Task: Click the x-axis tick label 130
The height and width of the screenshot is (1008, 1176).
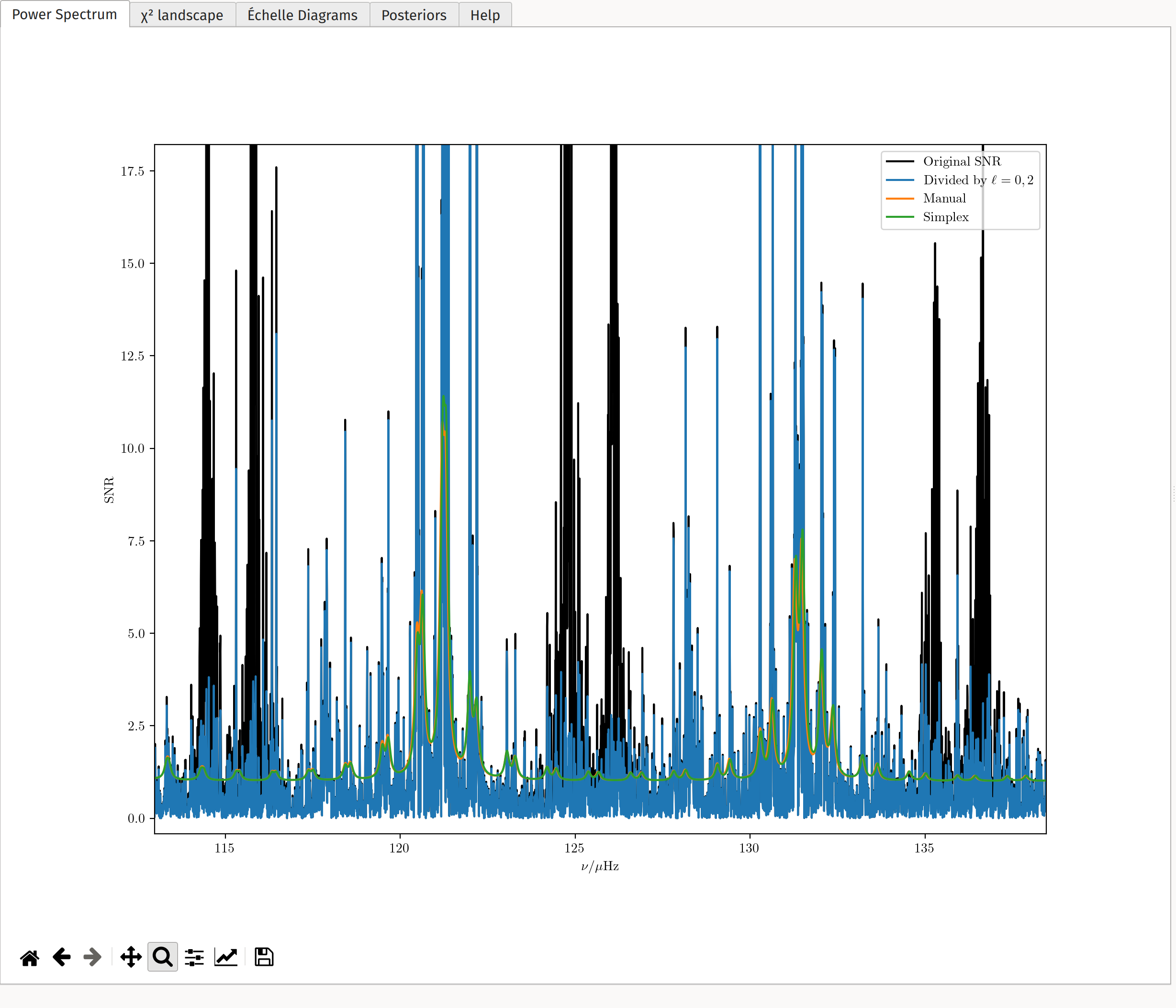Action: click(x=749, y=848)
